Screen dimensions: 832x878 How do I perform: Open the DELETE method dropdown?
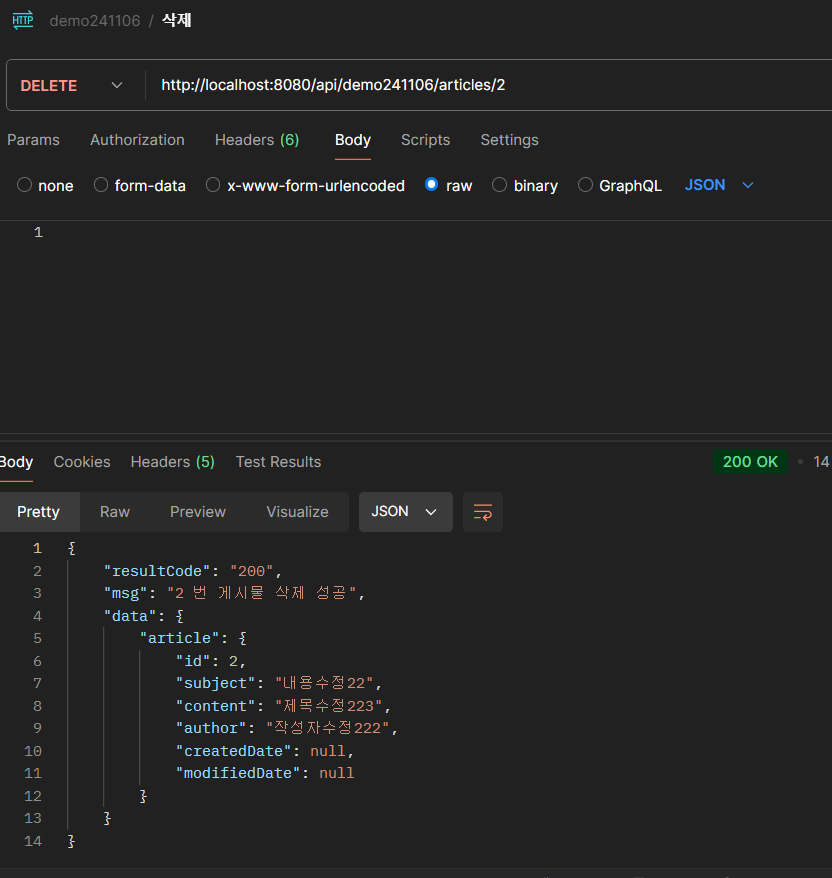point(72,86)
